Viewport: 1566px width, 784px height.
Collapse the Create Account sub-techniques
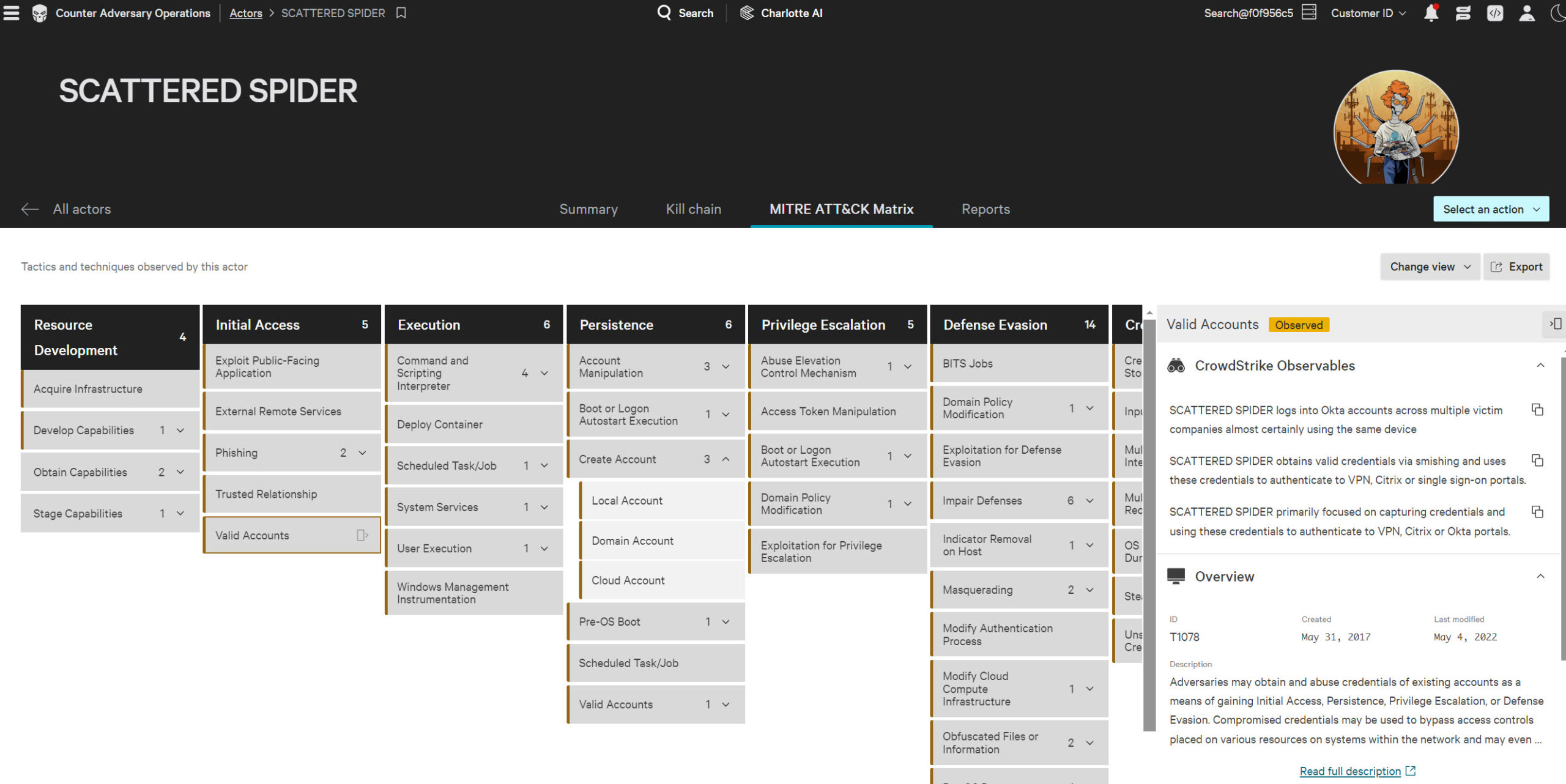(x=725, y=459)
